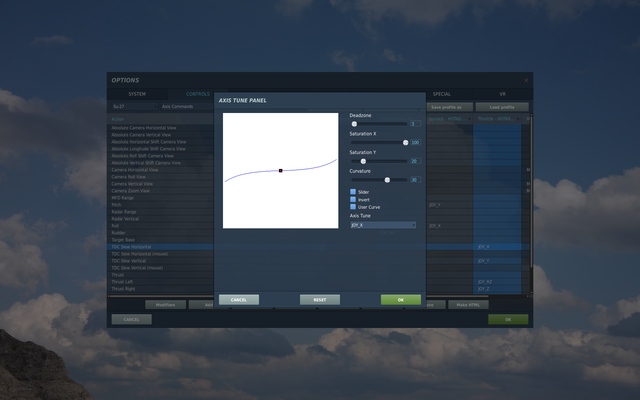Click the curve center point marker

[x=280, y=171]
